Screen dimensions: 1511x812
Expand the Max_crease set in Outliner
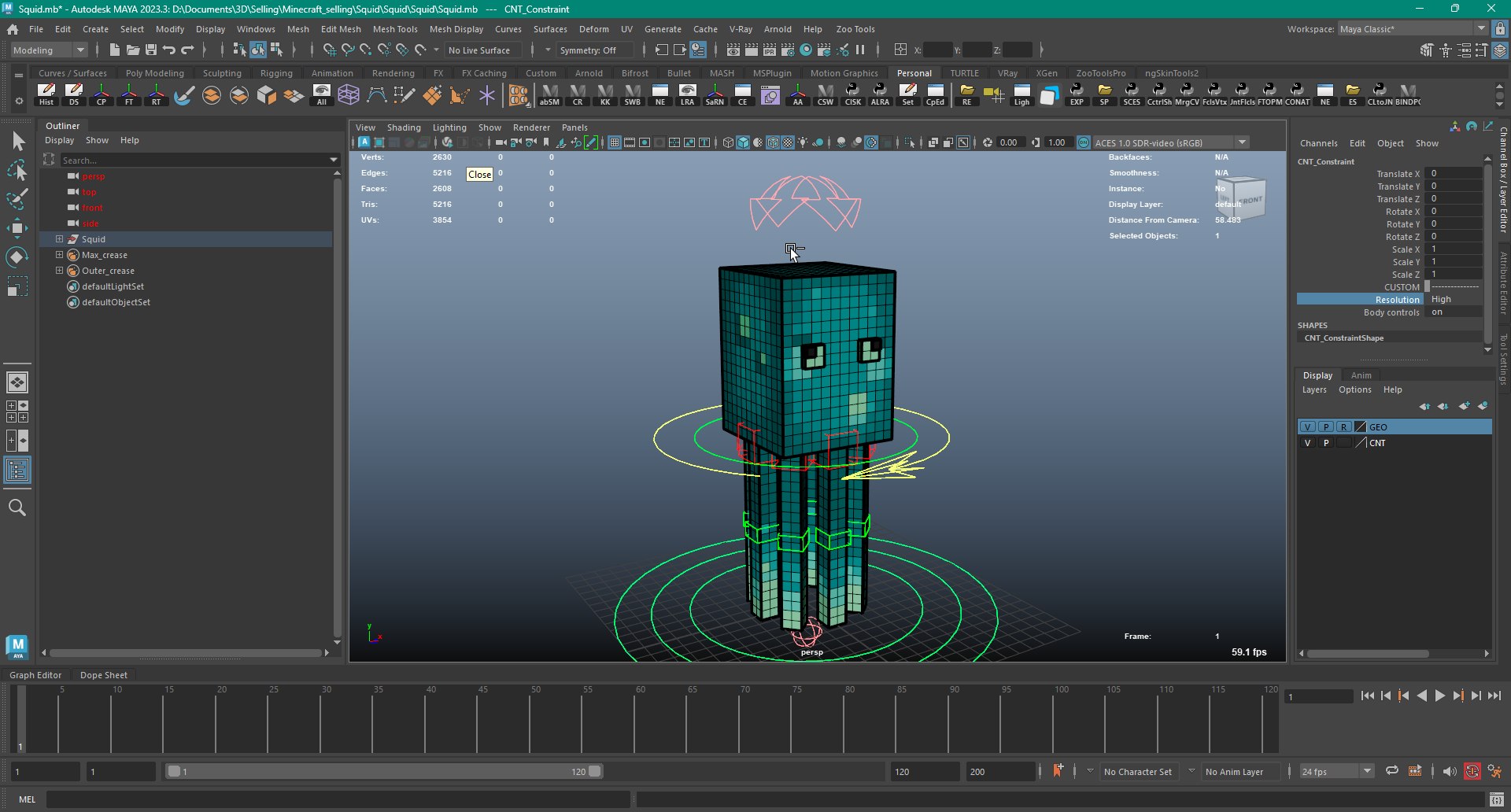coord(59,255)
